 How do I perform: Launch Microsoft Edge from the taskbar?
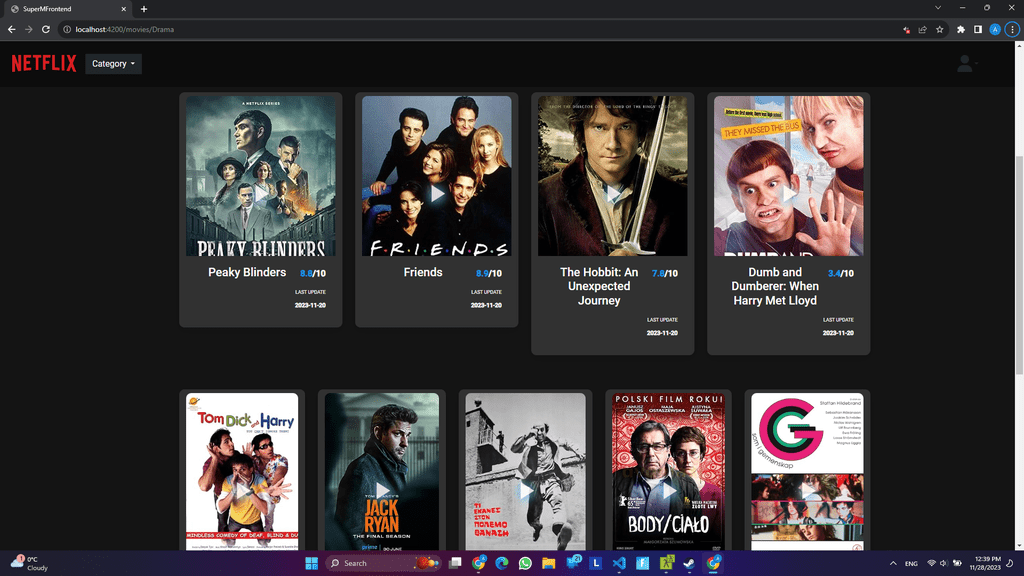pyautogui.click(x=502, y=563)
